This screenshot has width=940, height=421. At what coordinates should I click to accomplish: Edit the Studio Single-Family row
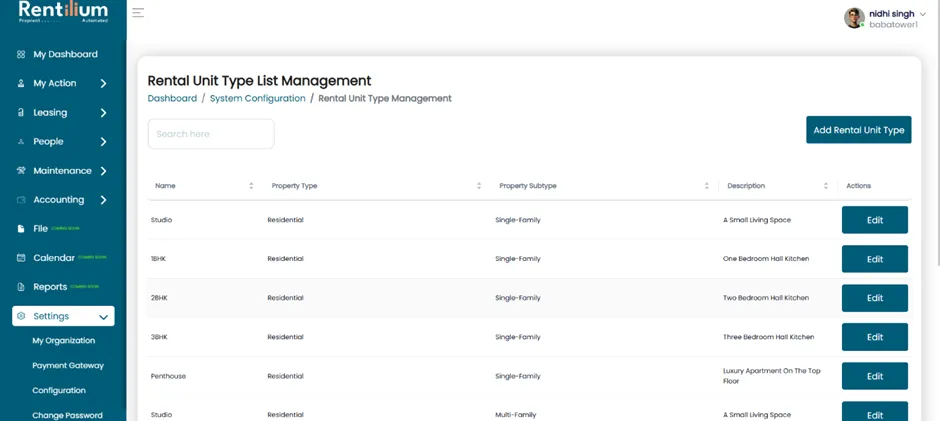(x=875, y=220)
